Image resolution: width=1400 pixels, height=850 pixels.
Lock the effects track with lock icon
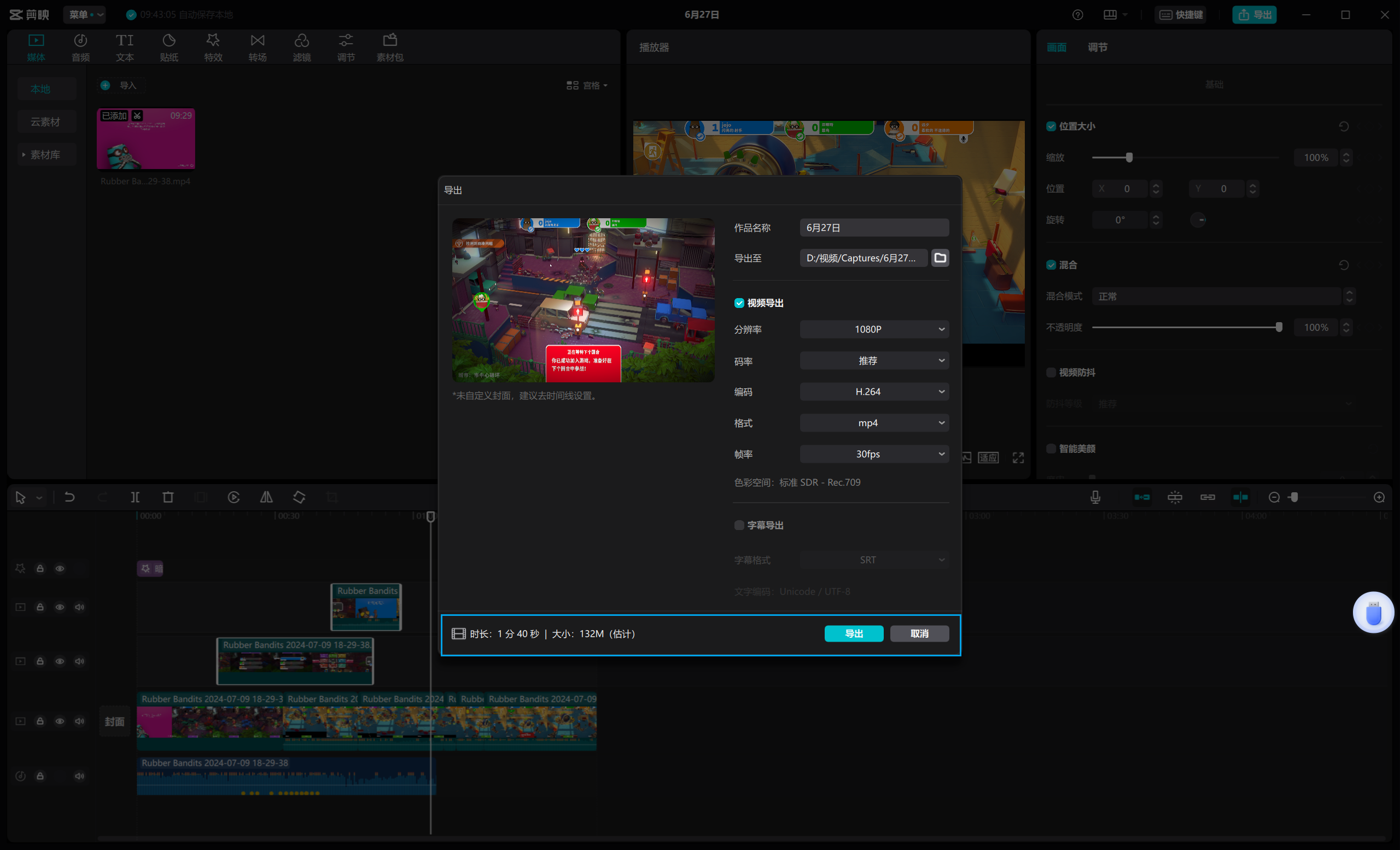(40, 568)
